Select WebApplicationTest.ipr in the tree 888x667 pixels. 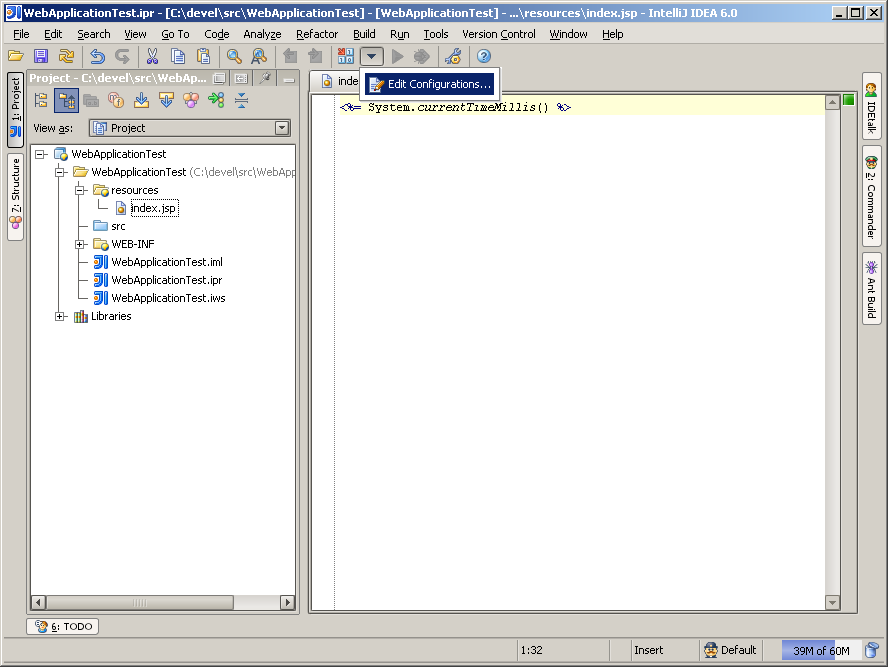(166, 280)
